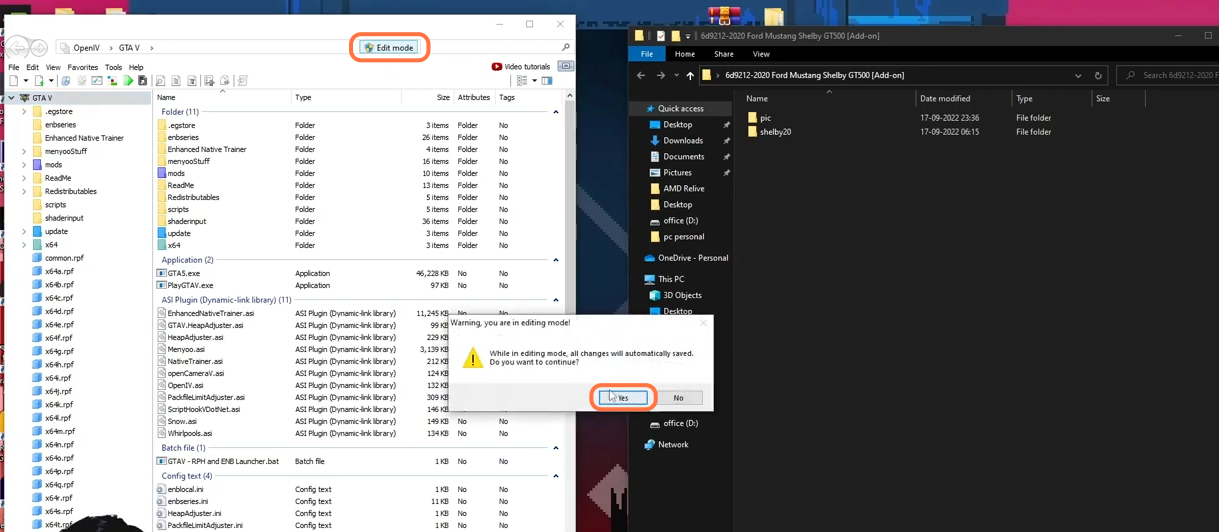This screenshot has height=532, width=1219.
Task: Dismiss the warning by choosing No
Action: [678, 398]
